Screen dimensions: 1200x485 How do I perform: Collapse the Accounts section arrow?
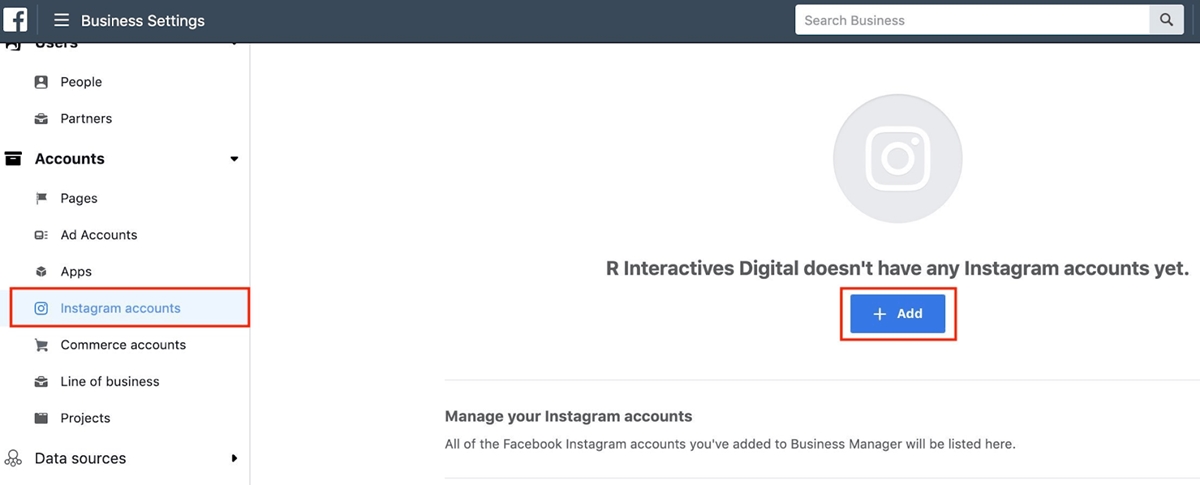coord(234,159)
